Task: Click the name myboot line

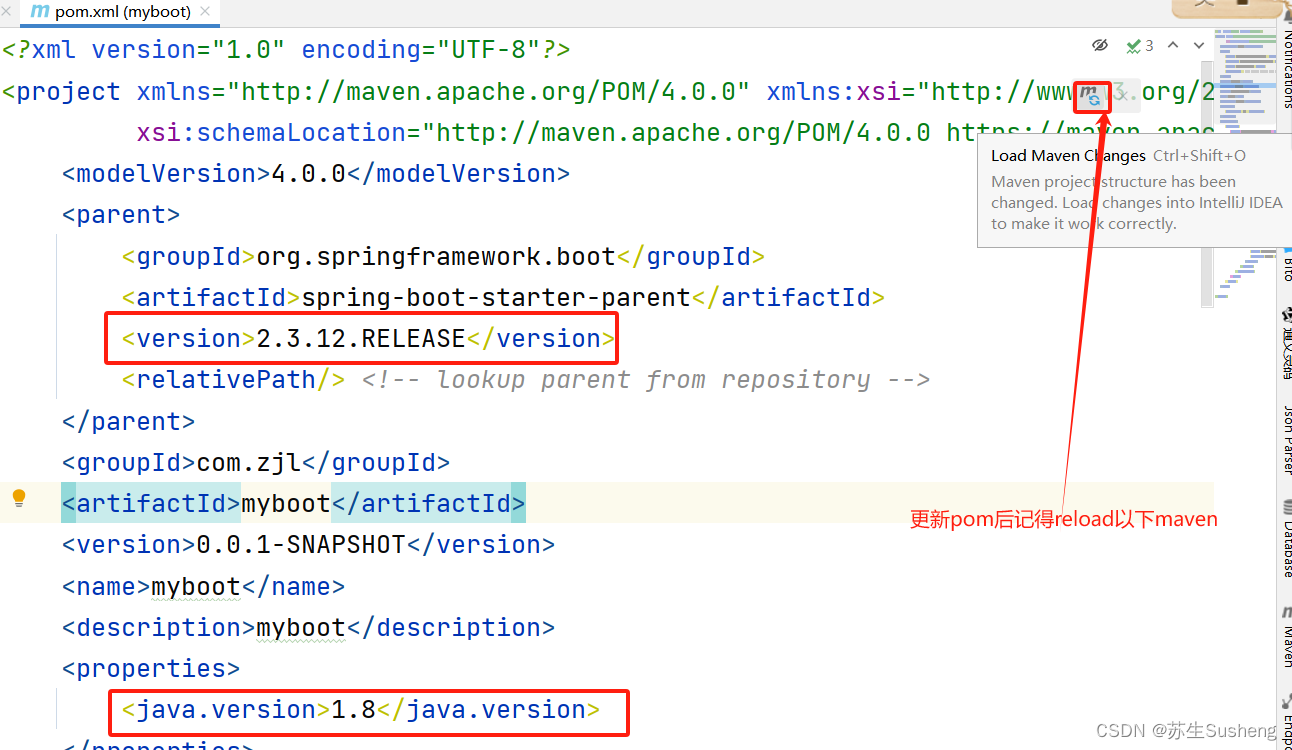Action: [203, 586]
